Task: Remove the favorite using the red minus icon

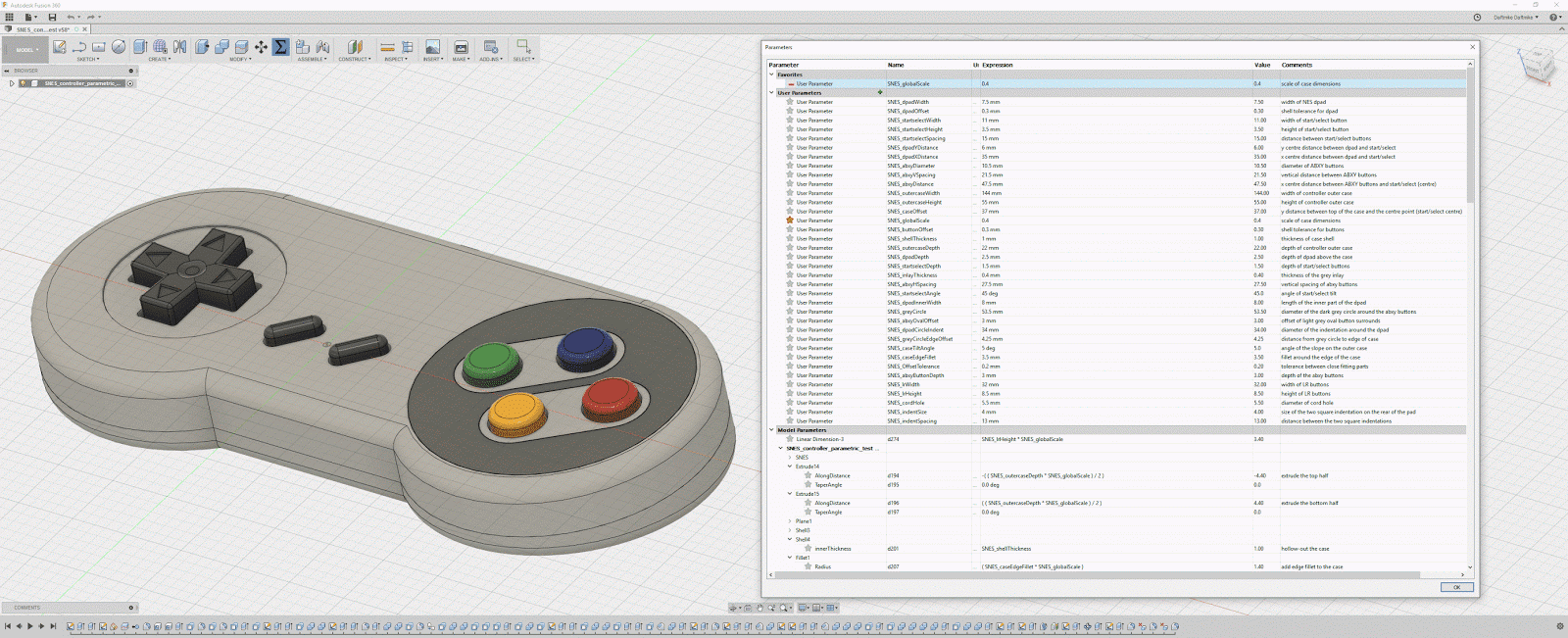Action: [791, 84]
